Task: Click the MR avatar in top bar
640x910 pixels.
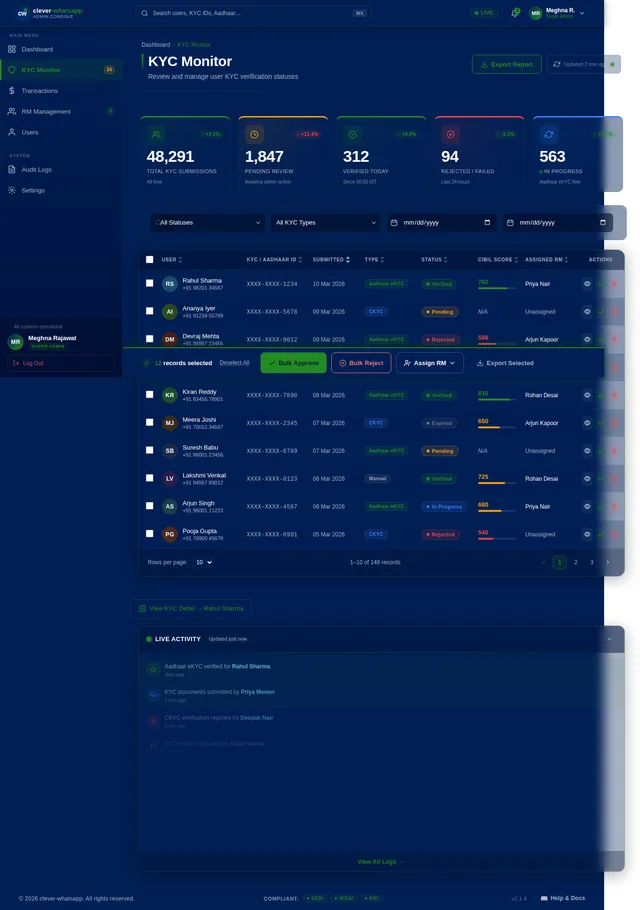Action: tap(536, 13)
